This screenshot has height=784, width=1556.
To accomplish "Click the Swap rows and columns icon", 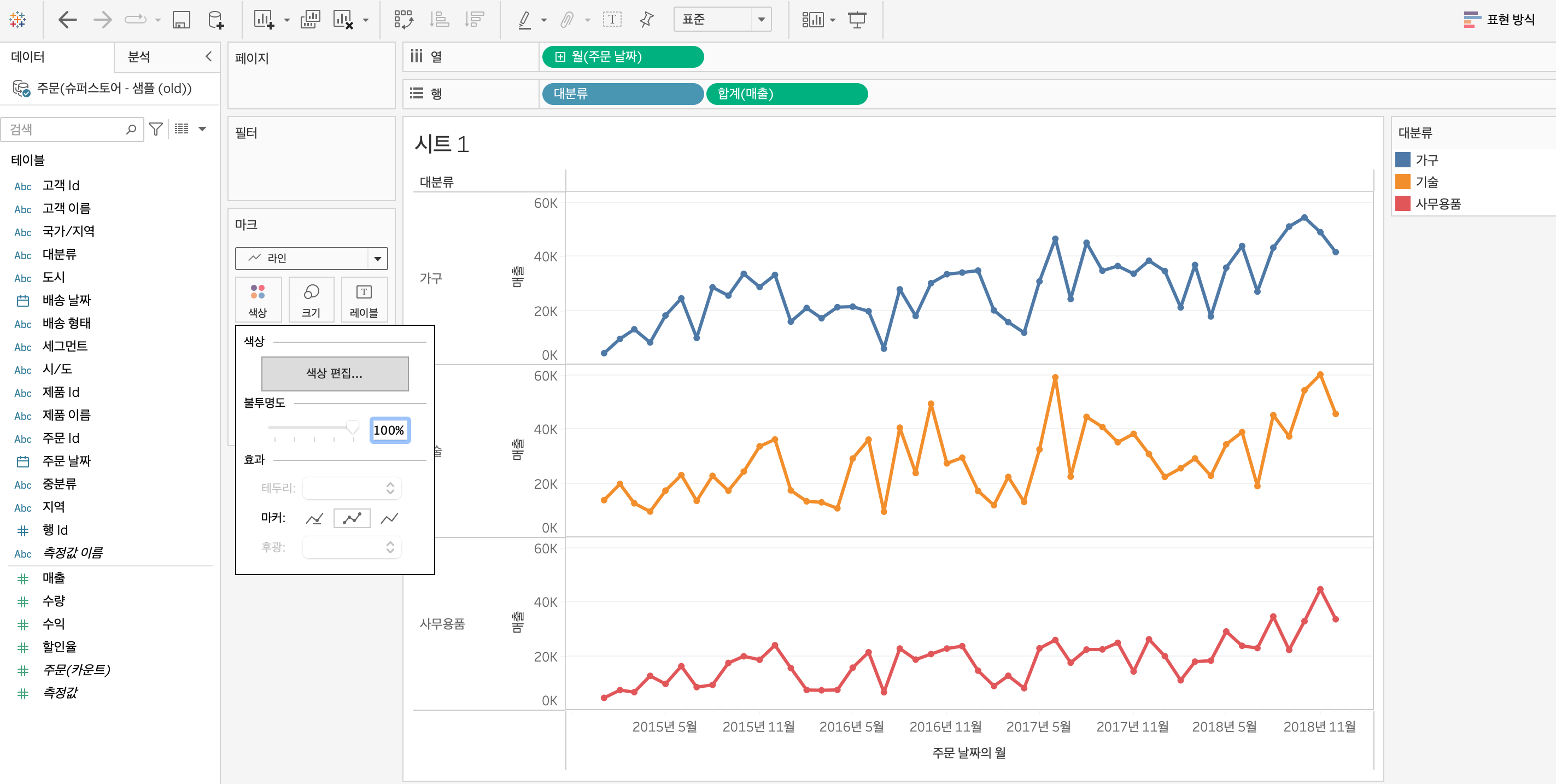I will pos(403,20).
